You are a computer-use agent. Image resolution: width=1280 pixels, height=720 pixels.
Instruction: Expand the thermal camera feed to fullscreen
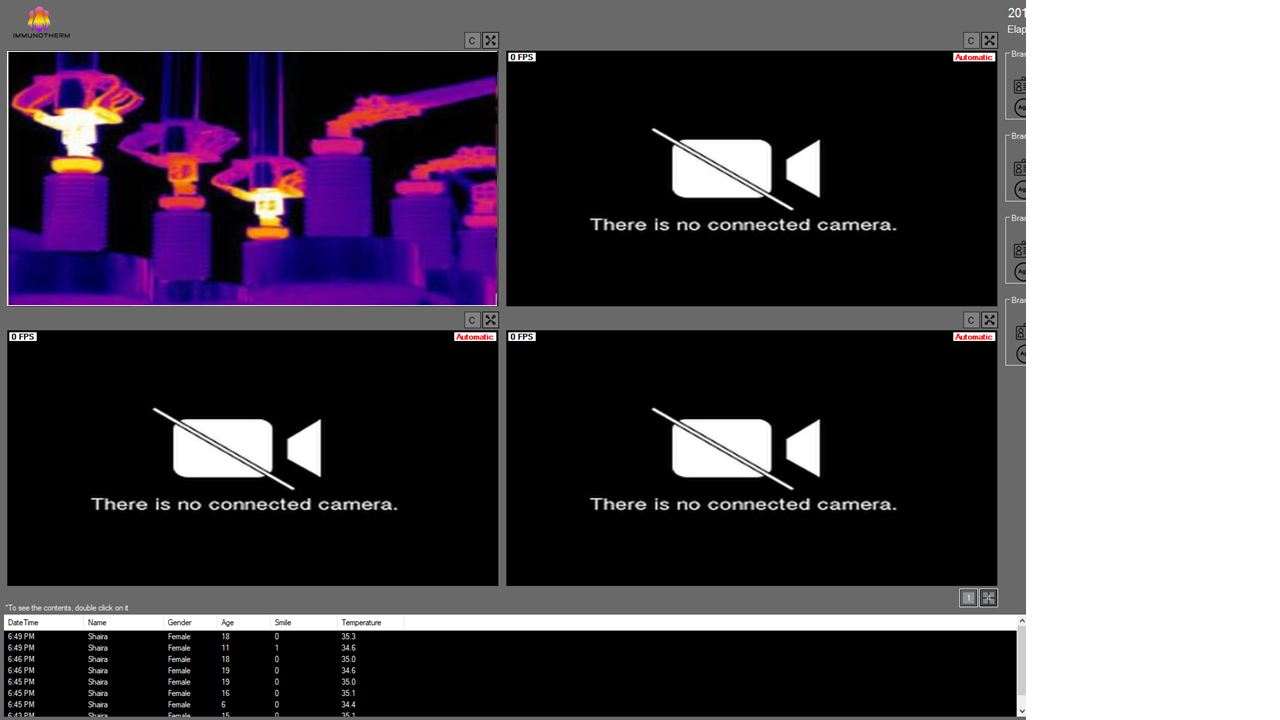pyautogui.click(x=490, y=41)
